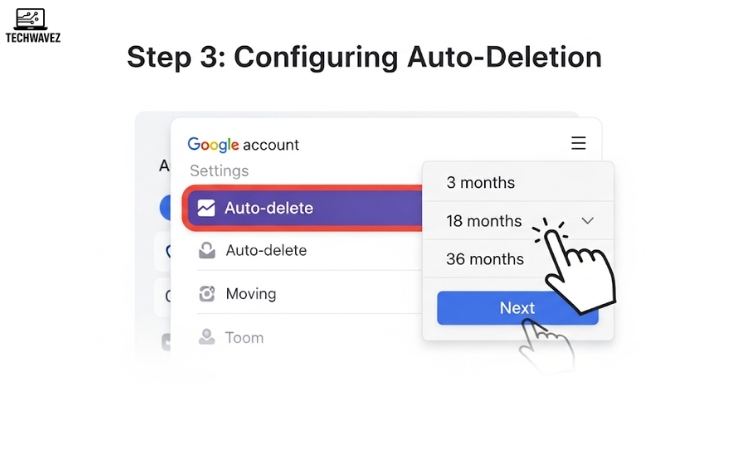Click the TechWavez logo icon
750x460 pixels.
[x=30, y=20]
